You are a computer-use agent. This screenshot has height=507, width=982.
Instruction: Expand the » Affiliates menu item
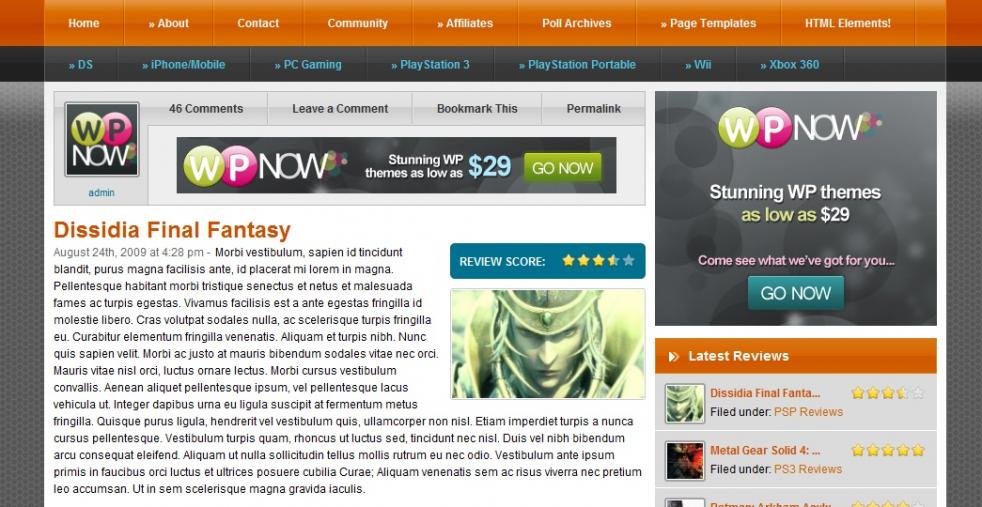[x=465, y=23]
